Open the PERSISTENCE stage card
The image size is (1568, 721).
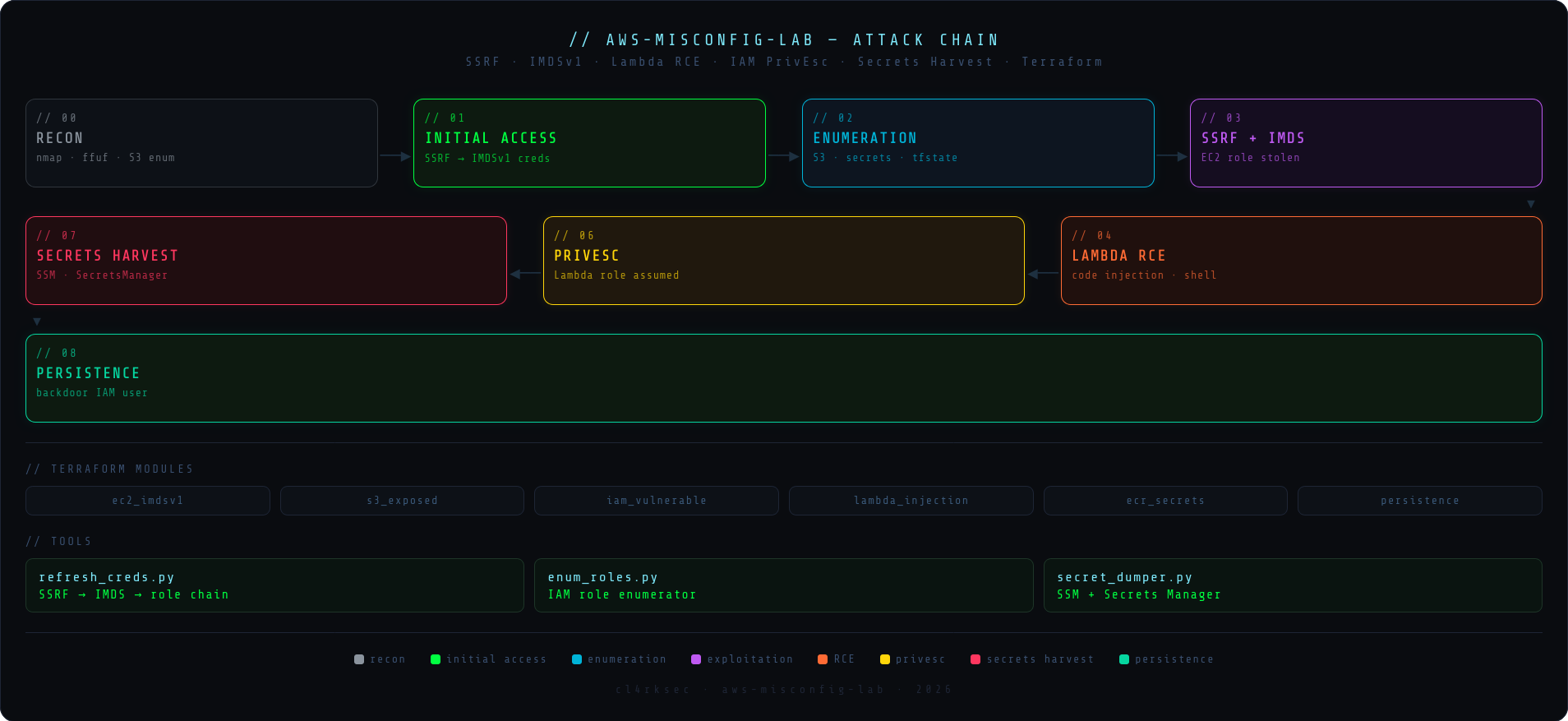tap(784, 378)
